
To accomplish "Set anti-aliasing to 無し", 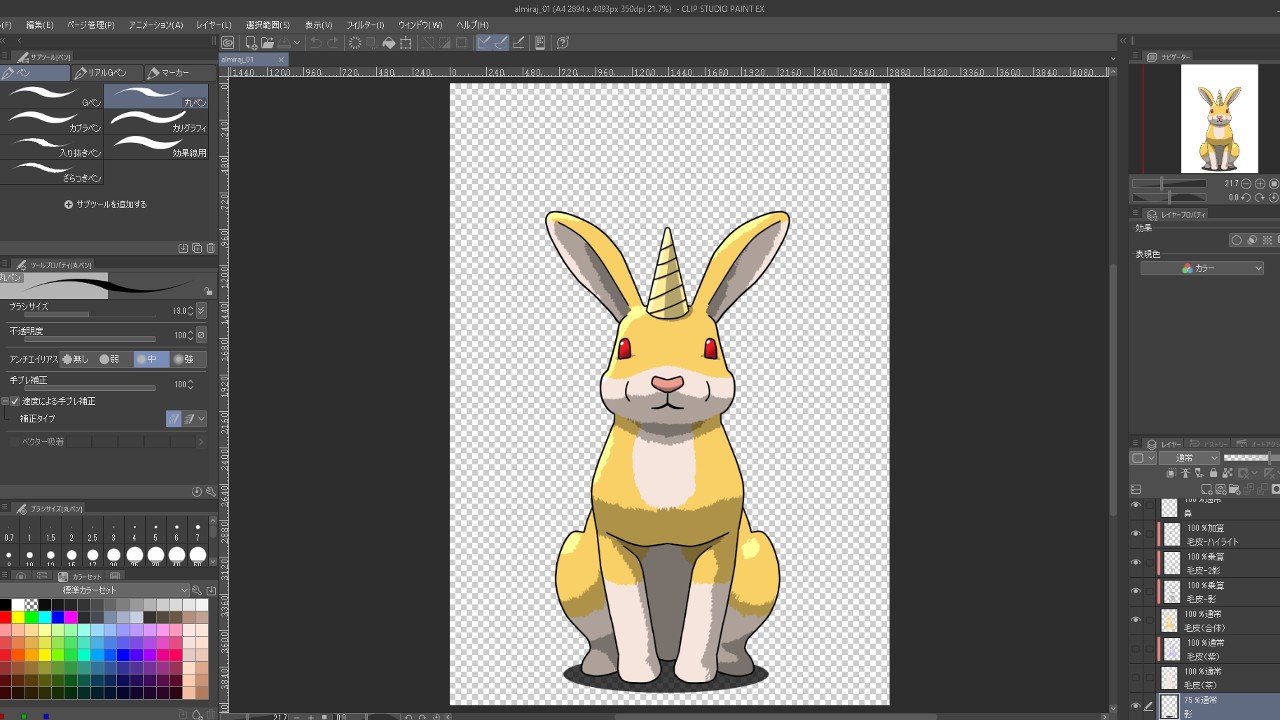I will pyautogui.click(x=75, y=359).
